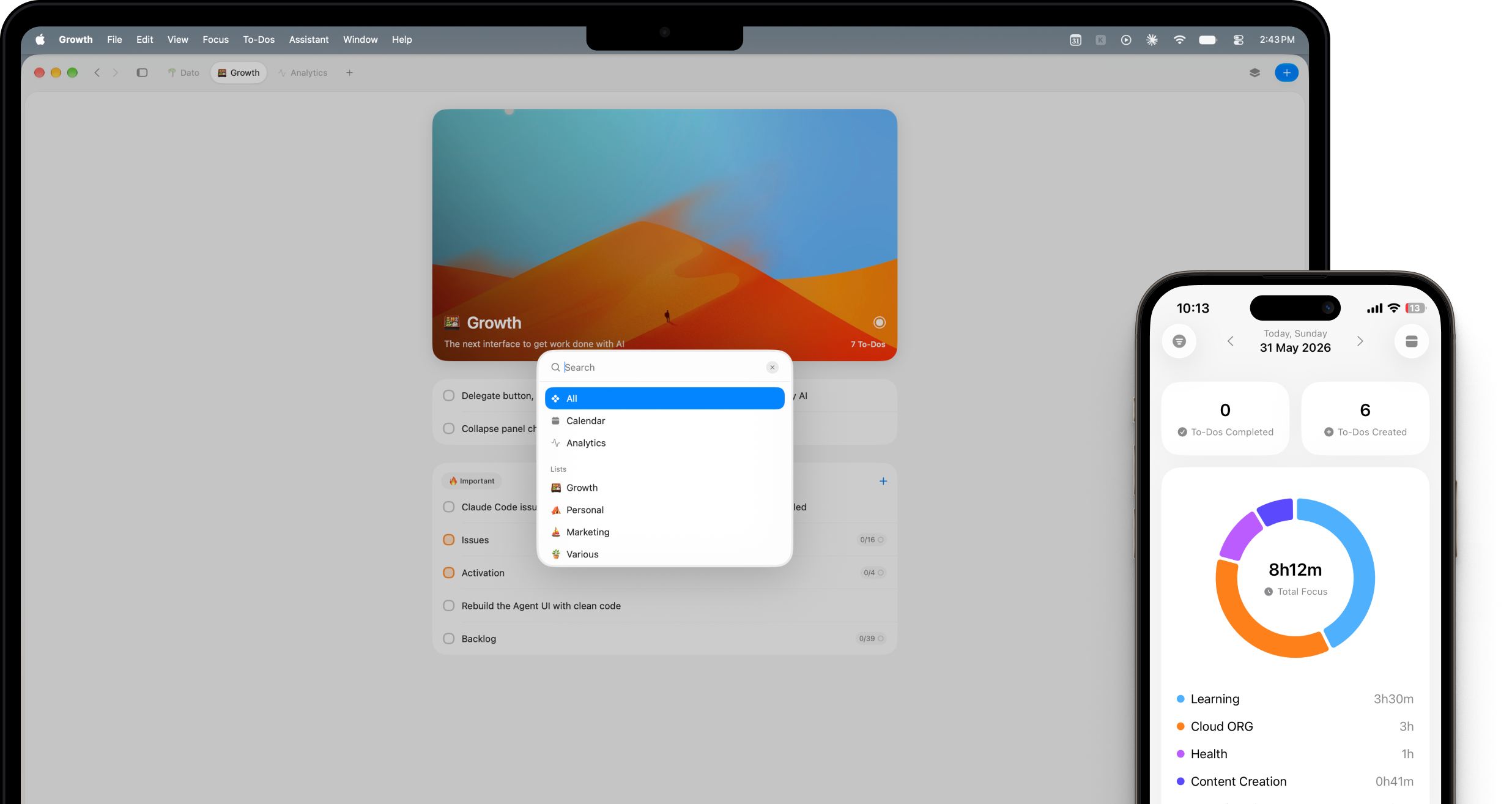The width and height of the screenshot is (1512, 804).
Task: Go forward with the right arrow
Action: click(x=115, y=73)
